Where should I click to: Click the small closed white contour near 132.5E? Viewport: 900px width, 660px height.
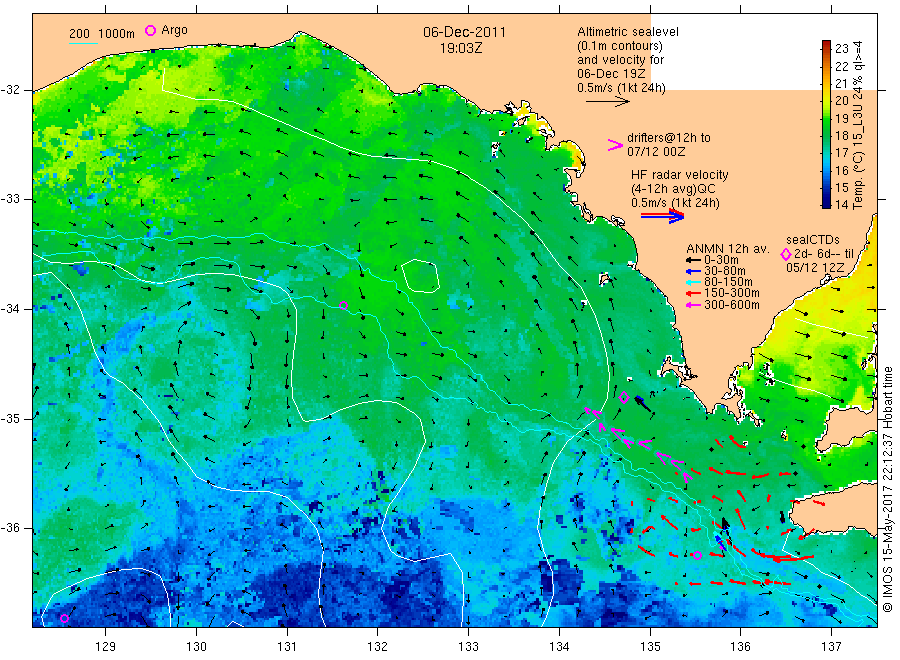pos(421,276)
